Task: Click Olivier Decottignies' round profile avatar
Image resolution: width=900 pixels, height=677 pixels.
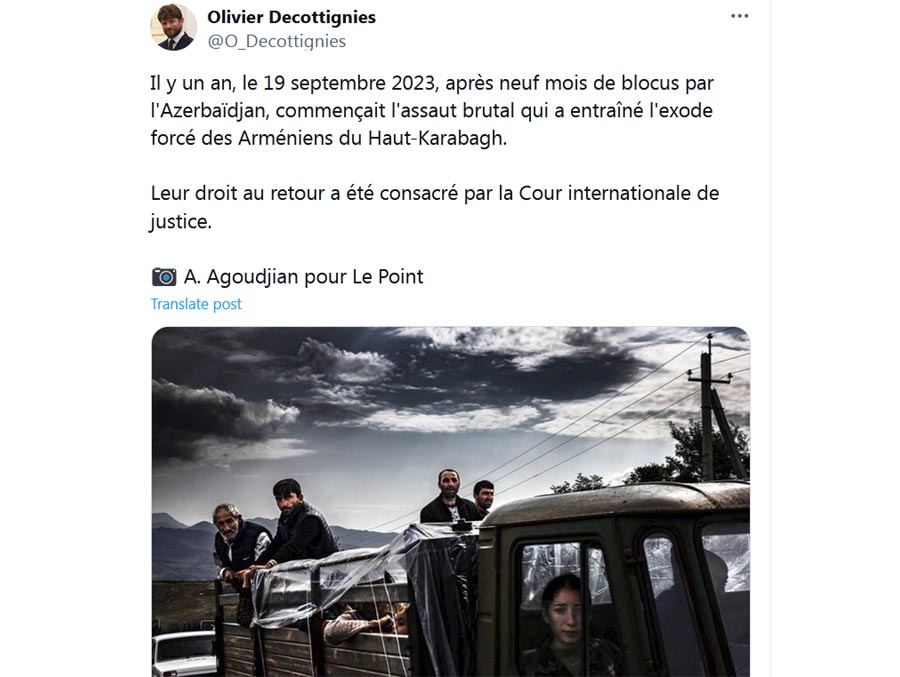Action: (173, 26)
